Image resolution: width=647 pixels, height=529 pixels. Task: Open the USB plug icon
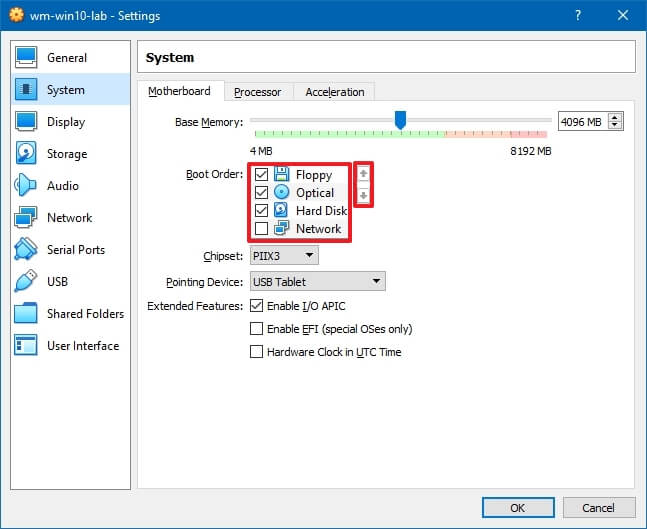(26, 281)
